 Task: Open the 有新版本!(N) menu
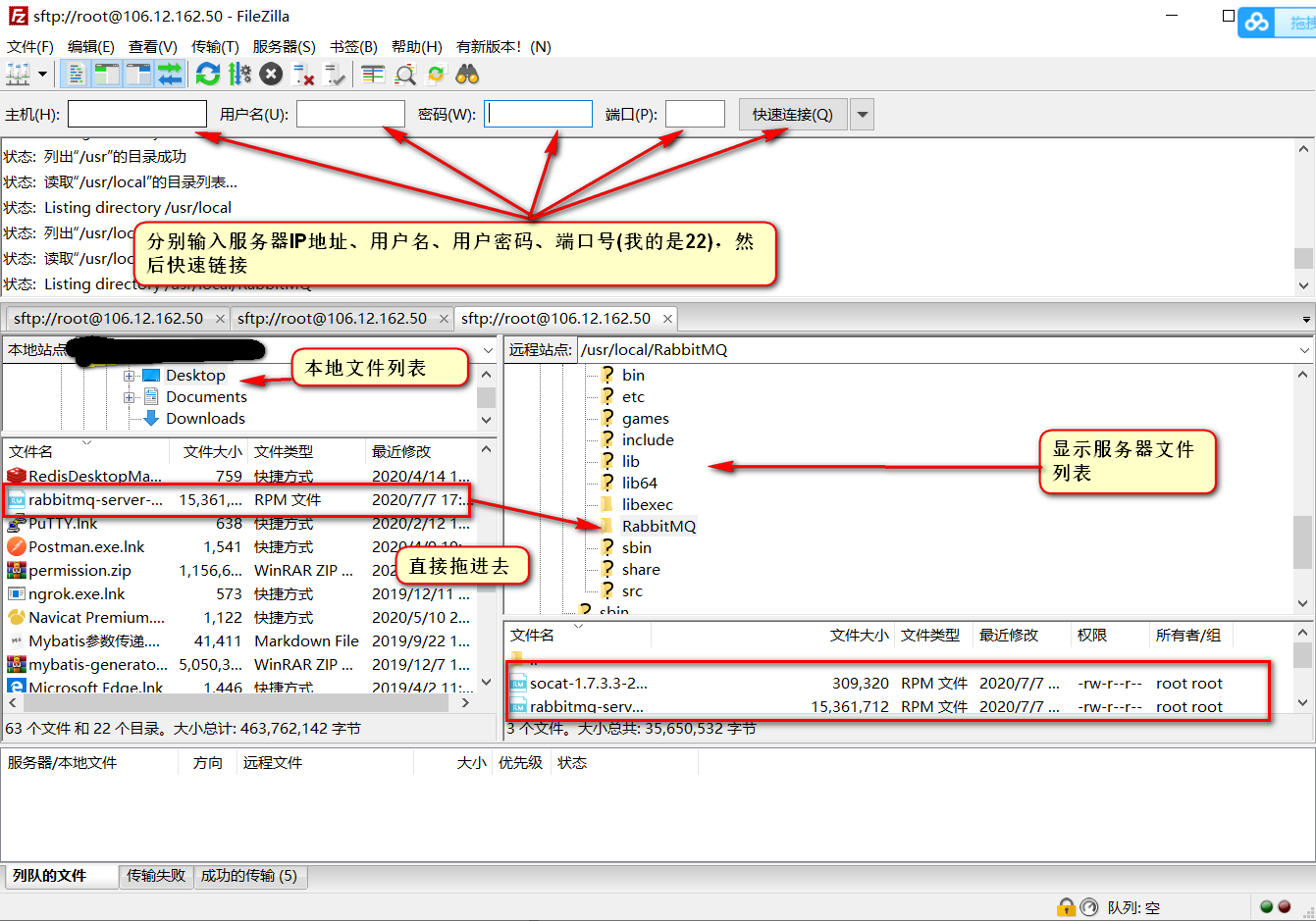[504, 46]
